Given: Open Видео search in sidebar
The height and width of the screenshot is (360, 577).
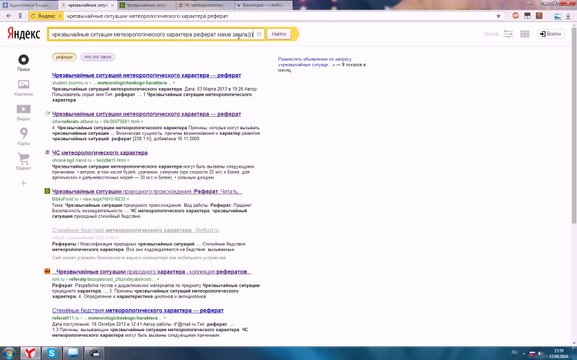Looking at the screenshot, I should point(24,112).
